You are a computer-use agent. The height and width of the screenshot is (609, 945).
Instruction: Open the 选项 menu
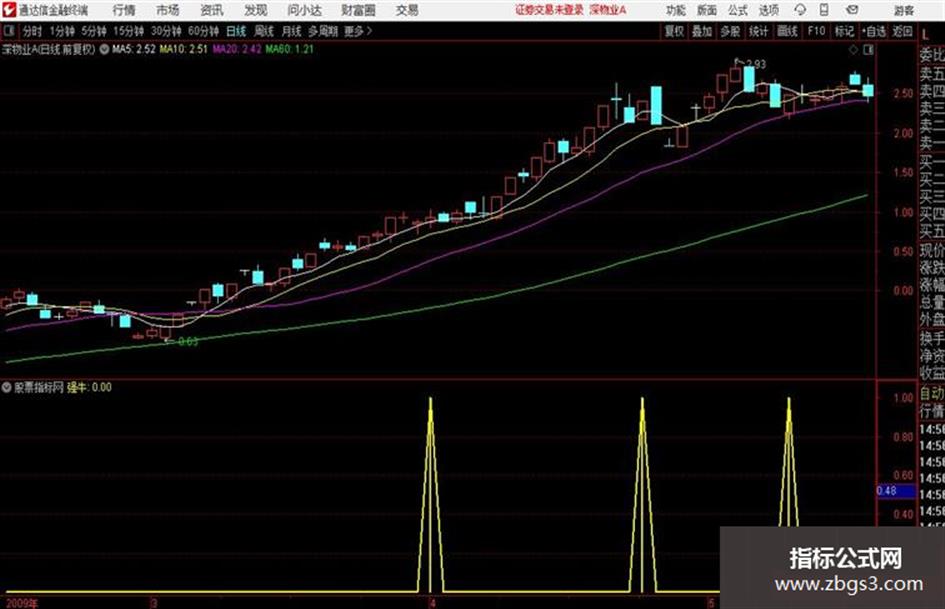[x=769, y=10]
